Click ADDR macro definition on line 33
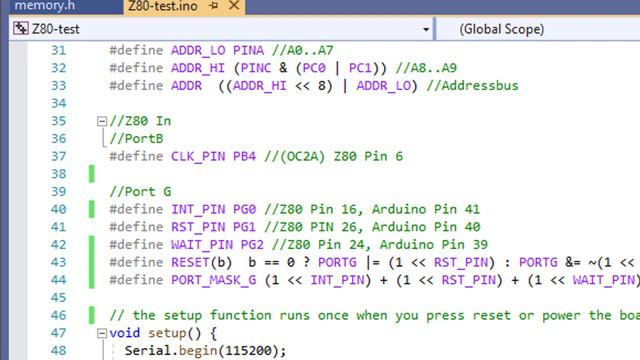Screen dimensions: 640x360 [x=187, y=86]
